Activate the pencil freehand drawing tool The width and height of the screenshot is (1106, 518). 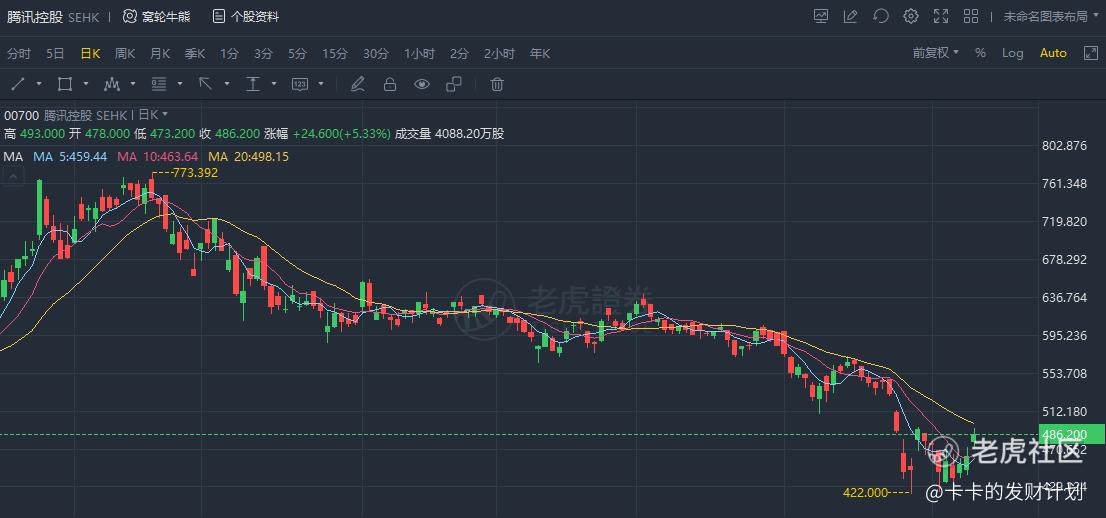tap(358, 85)
